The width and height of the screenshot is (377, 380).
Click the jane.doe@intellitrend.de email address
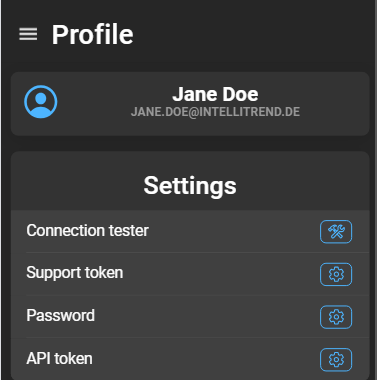click(215, 112)
